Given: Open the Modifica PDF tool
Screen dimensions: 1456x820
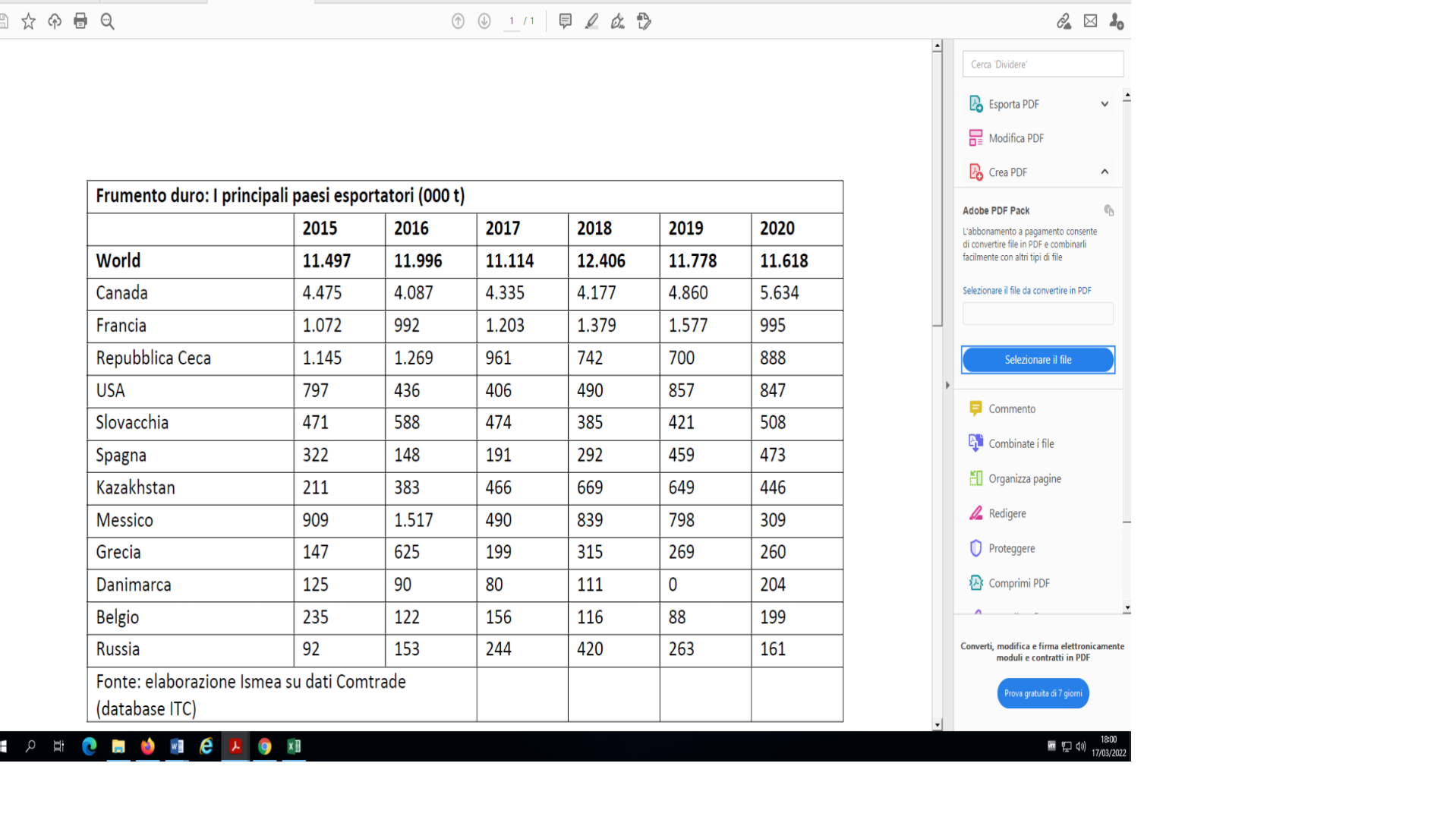Looking at the screenshot, I should click(1016, 138).
